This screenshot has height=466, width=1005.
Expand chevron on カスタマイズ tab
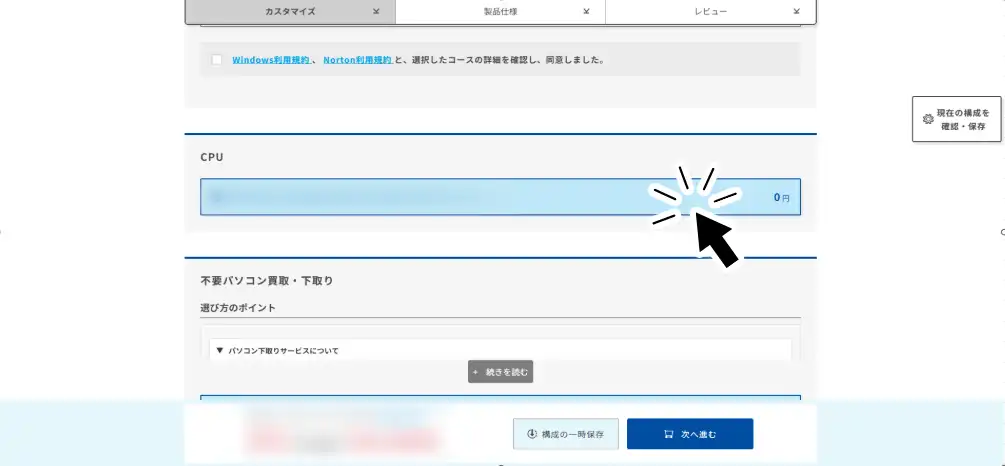[376, 12]
